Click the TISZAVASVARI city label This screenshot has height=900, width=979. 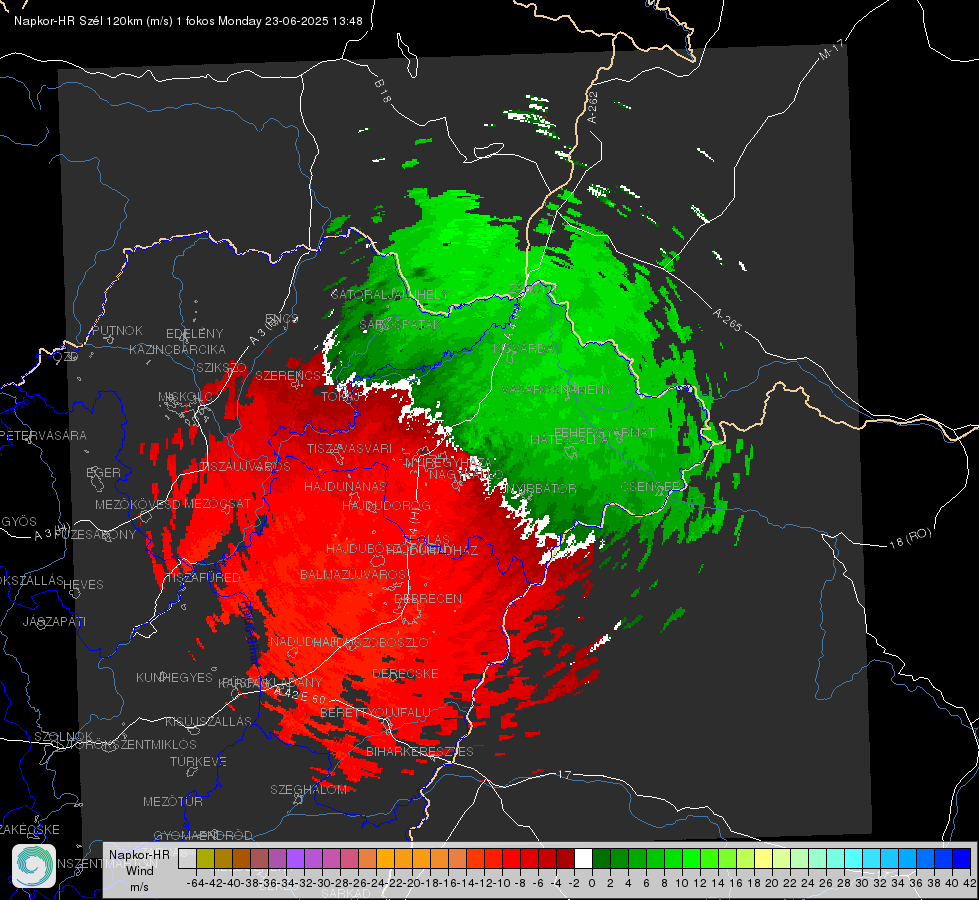[x=350, y=448]
